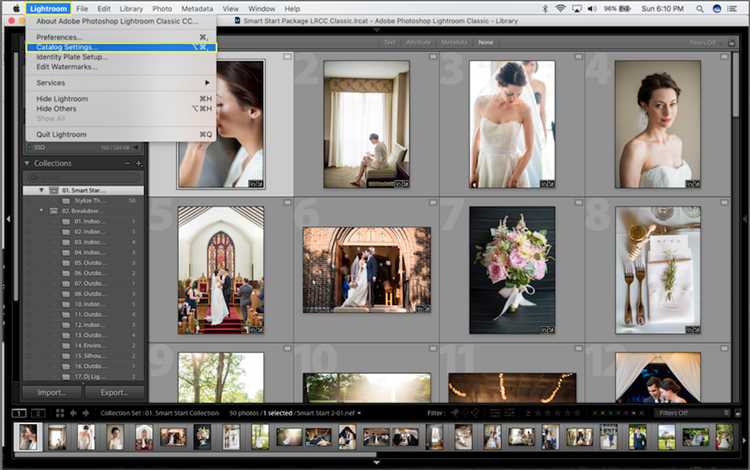
Task: Choose Hide Lightroom menu entry
Action: pyautogui.click(x=121, y=98)
